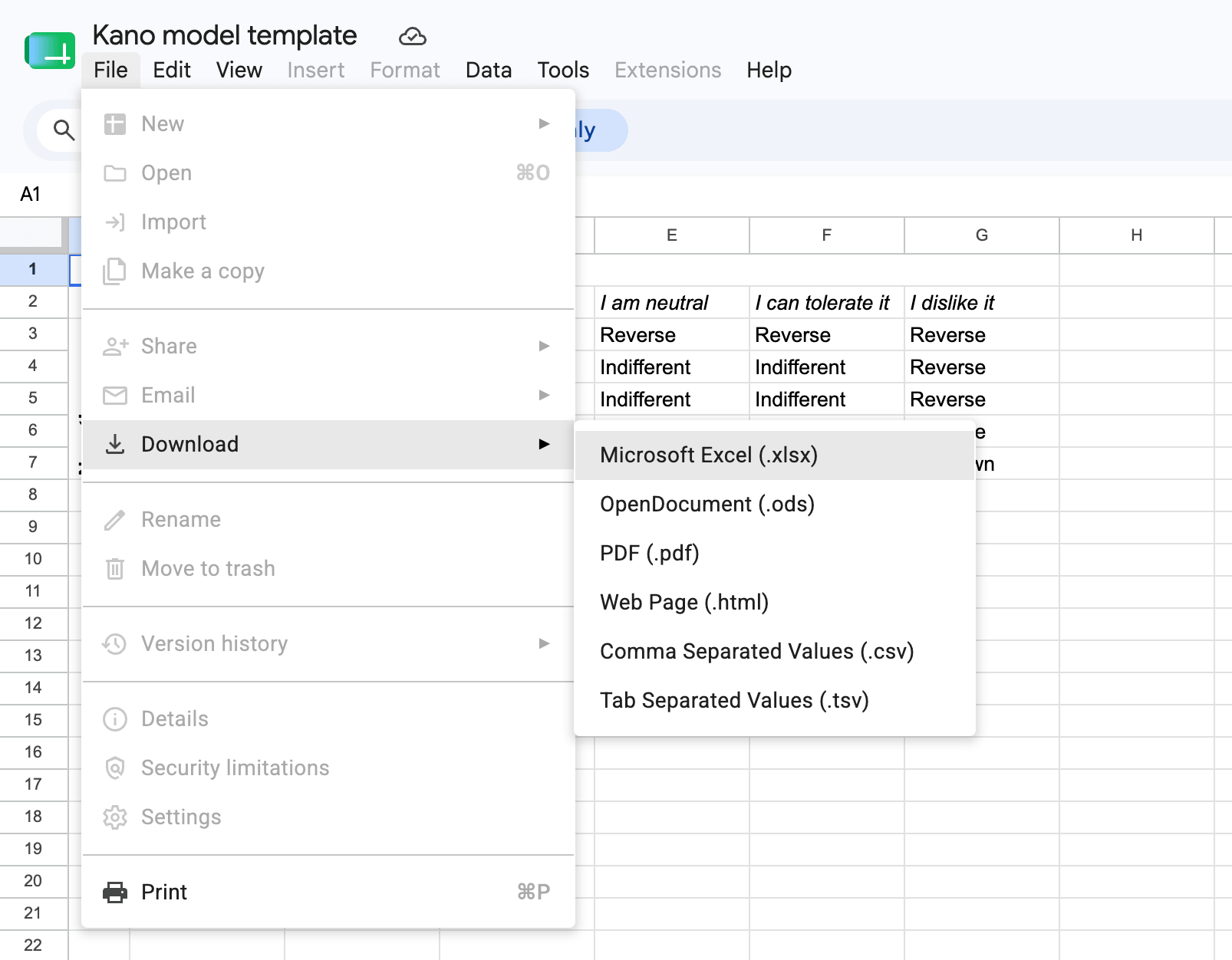Open the Insert menu

pos(316,71)
